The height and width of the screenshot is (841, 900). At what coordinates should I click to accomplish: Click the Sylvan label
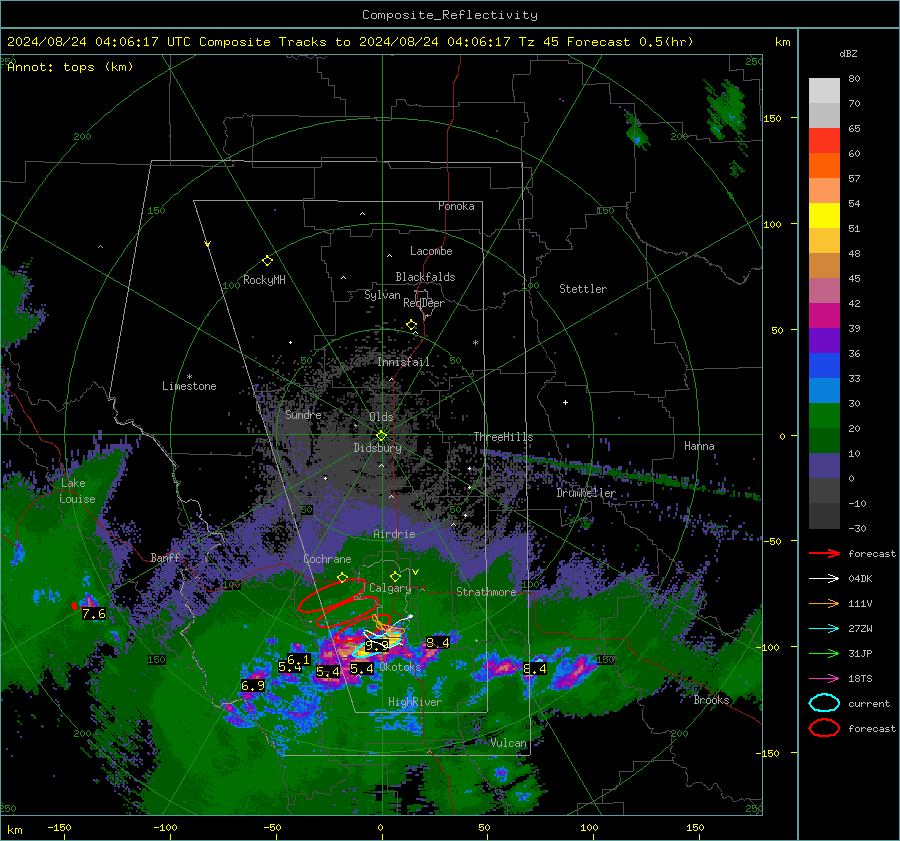(382, 295)
